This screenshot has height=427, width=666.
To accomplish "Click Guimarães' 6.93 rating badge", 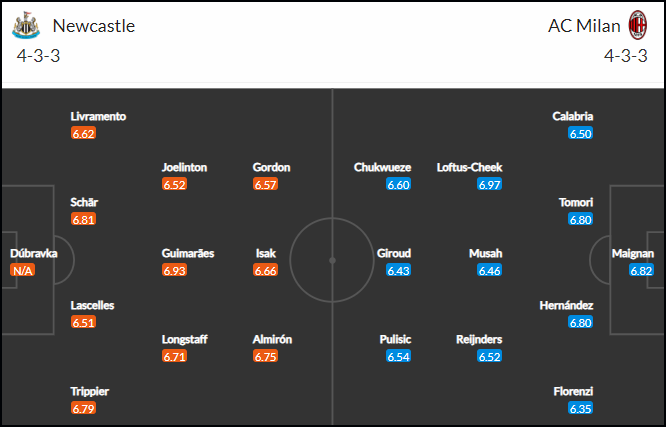I will point(174,270).
